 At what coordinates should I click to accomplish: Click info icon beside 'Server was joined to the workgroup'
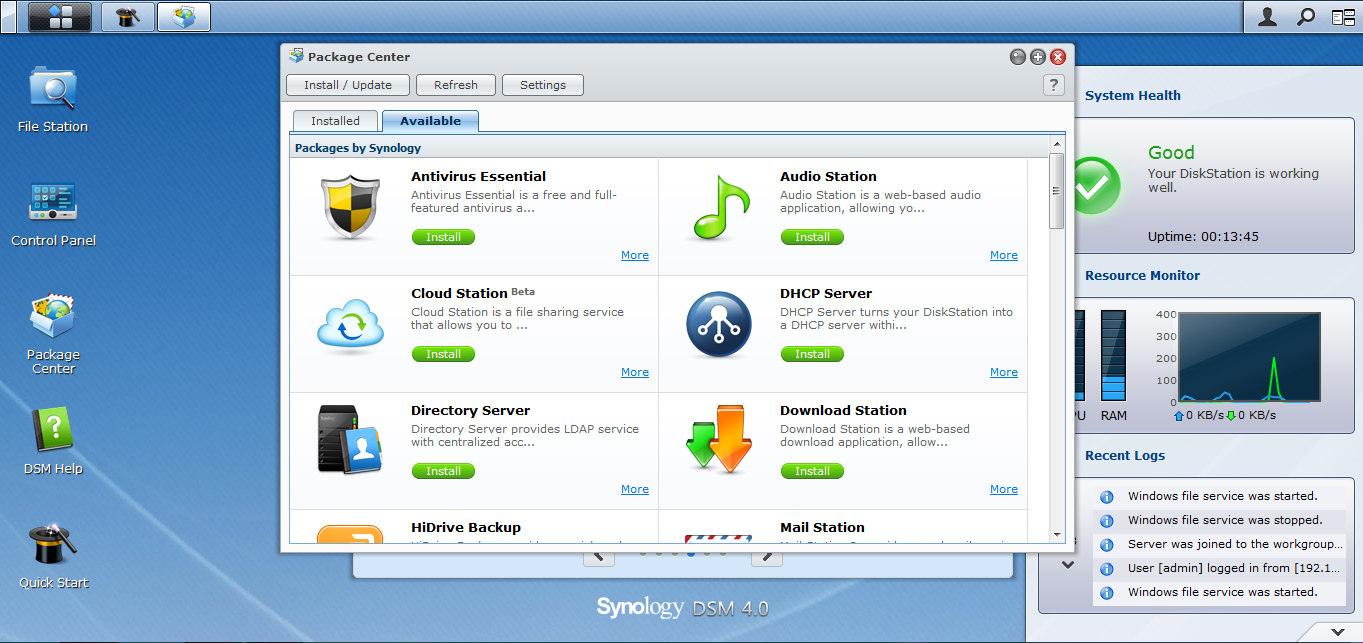1107,544
